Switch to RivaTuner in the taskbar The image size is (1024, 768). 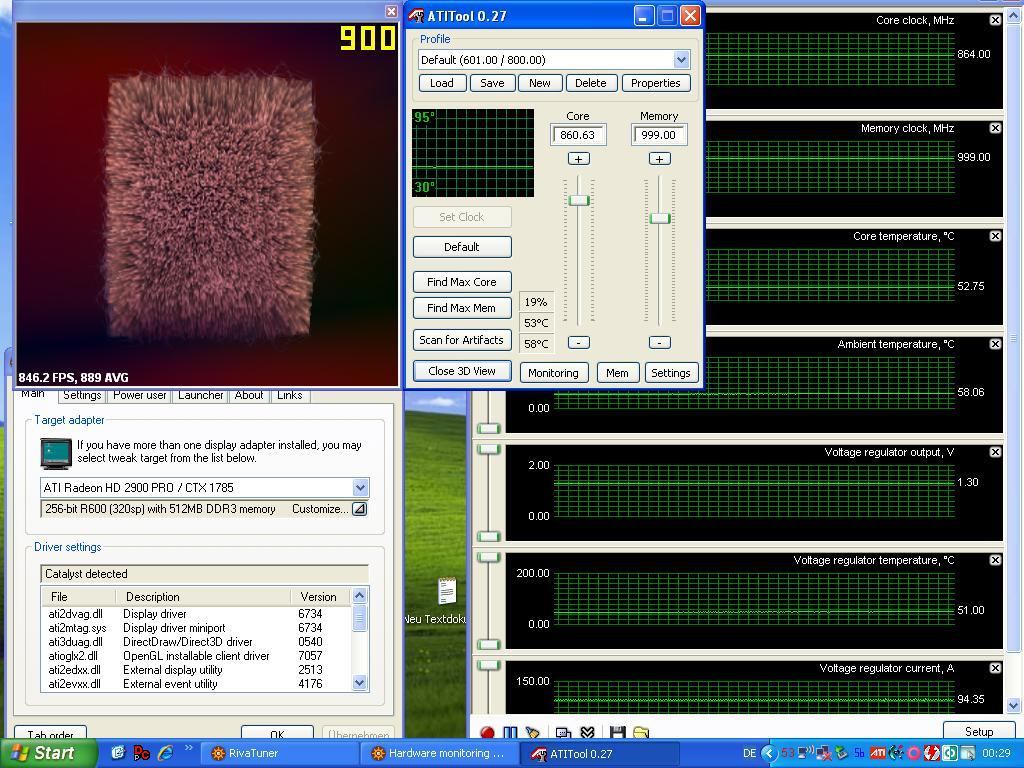[x=278, y=753]
